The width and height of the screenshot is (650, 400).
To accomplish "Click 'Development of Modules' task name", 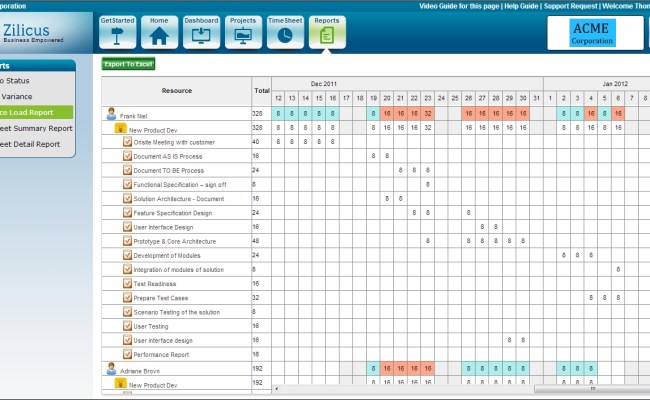I will coord(167,255).
